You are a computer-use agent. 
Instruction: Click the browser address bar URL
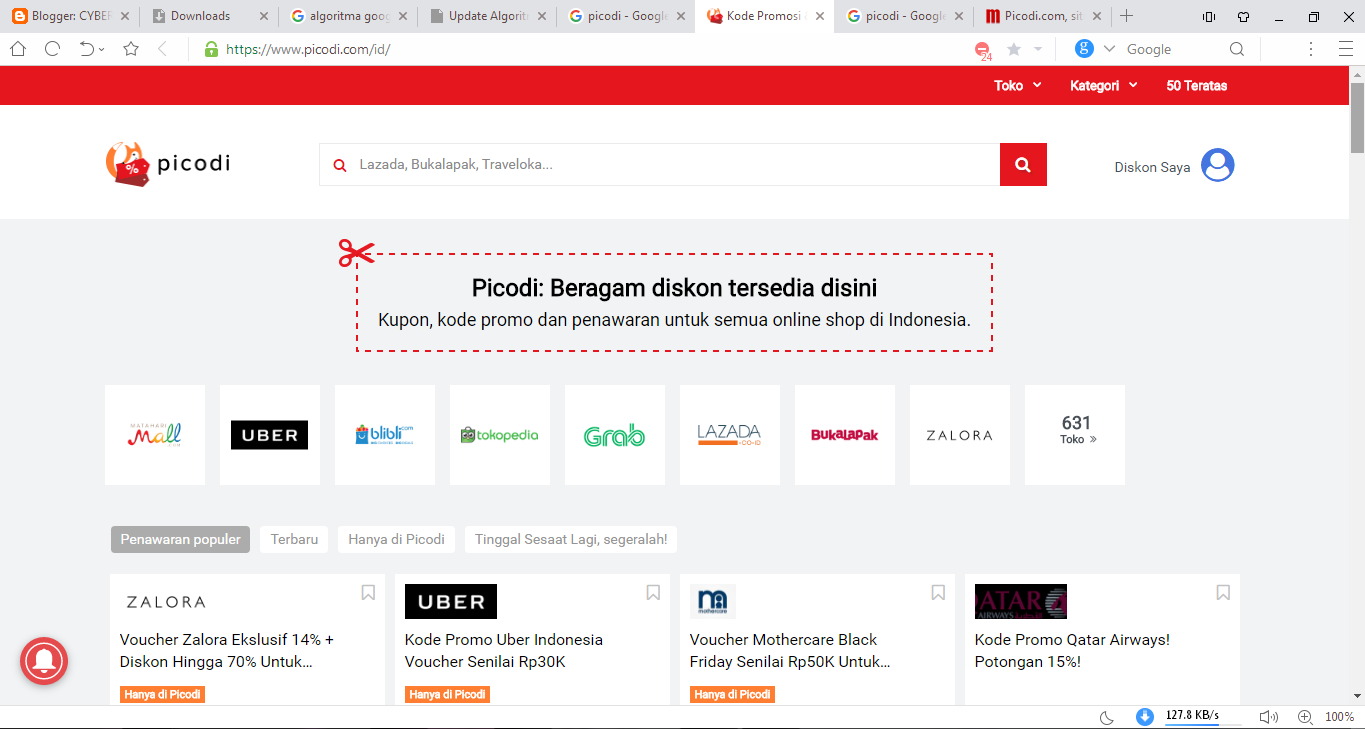tap(308, 49)
